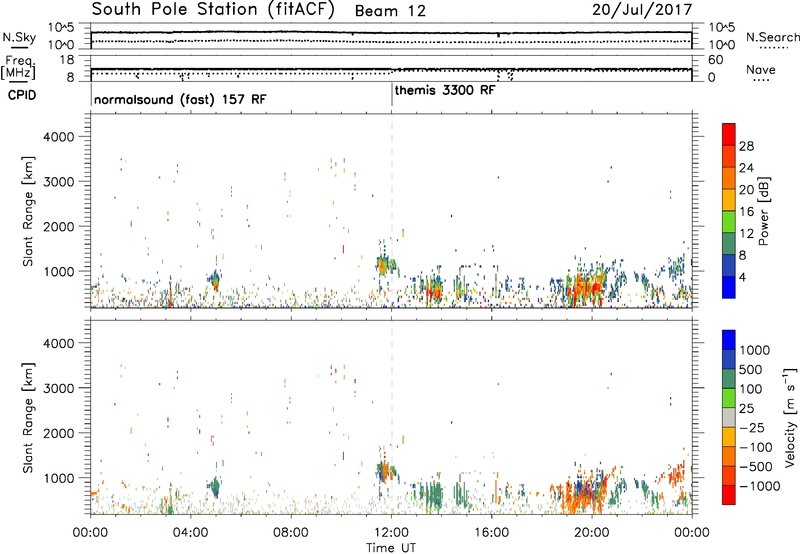The height and width of the screenshot is (554, 800).
Task: Click the '08:00' time tick label
Action: pos(291,533)
